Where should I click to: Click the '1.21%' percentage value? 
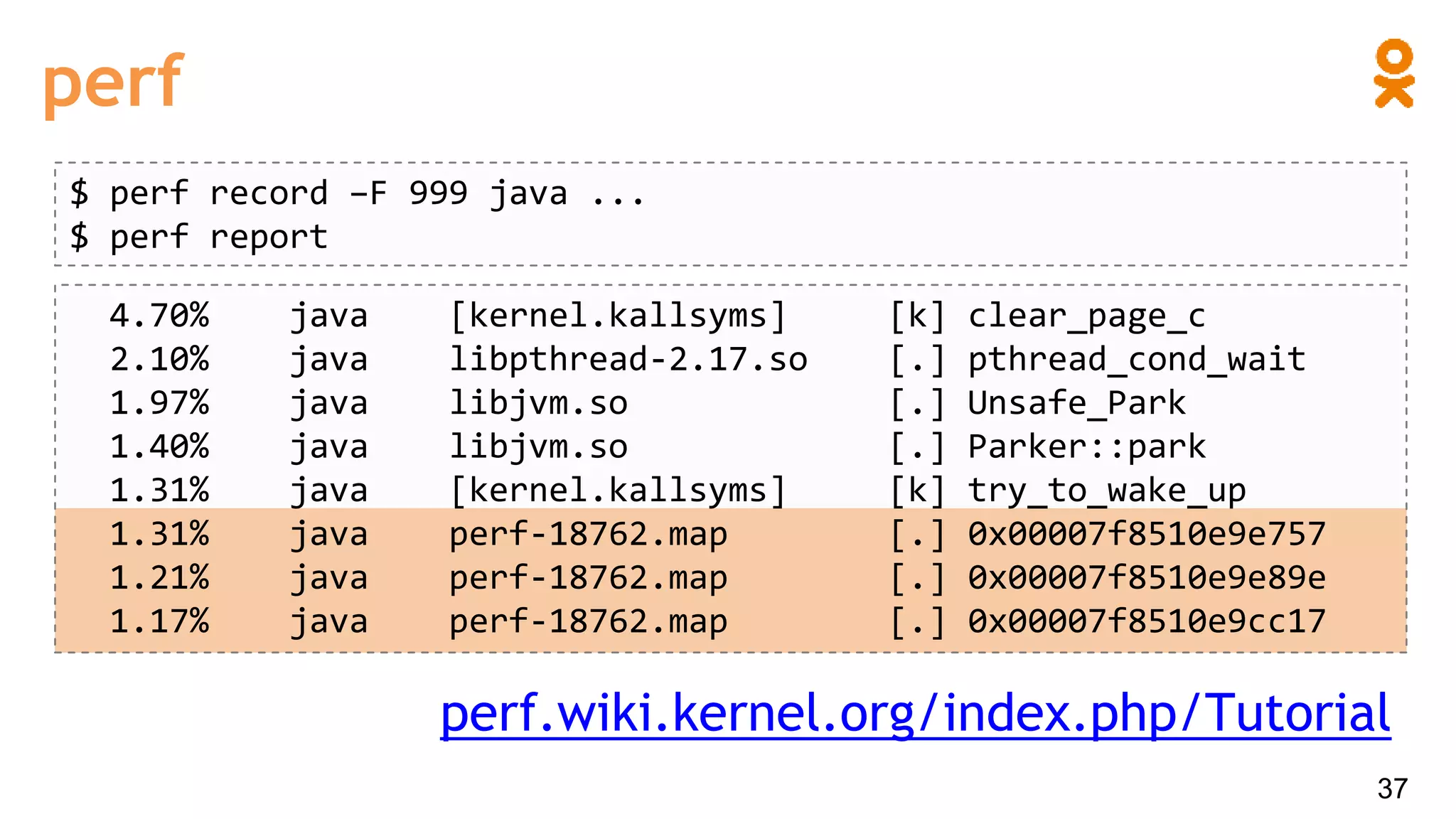159,578
